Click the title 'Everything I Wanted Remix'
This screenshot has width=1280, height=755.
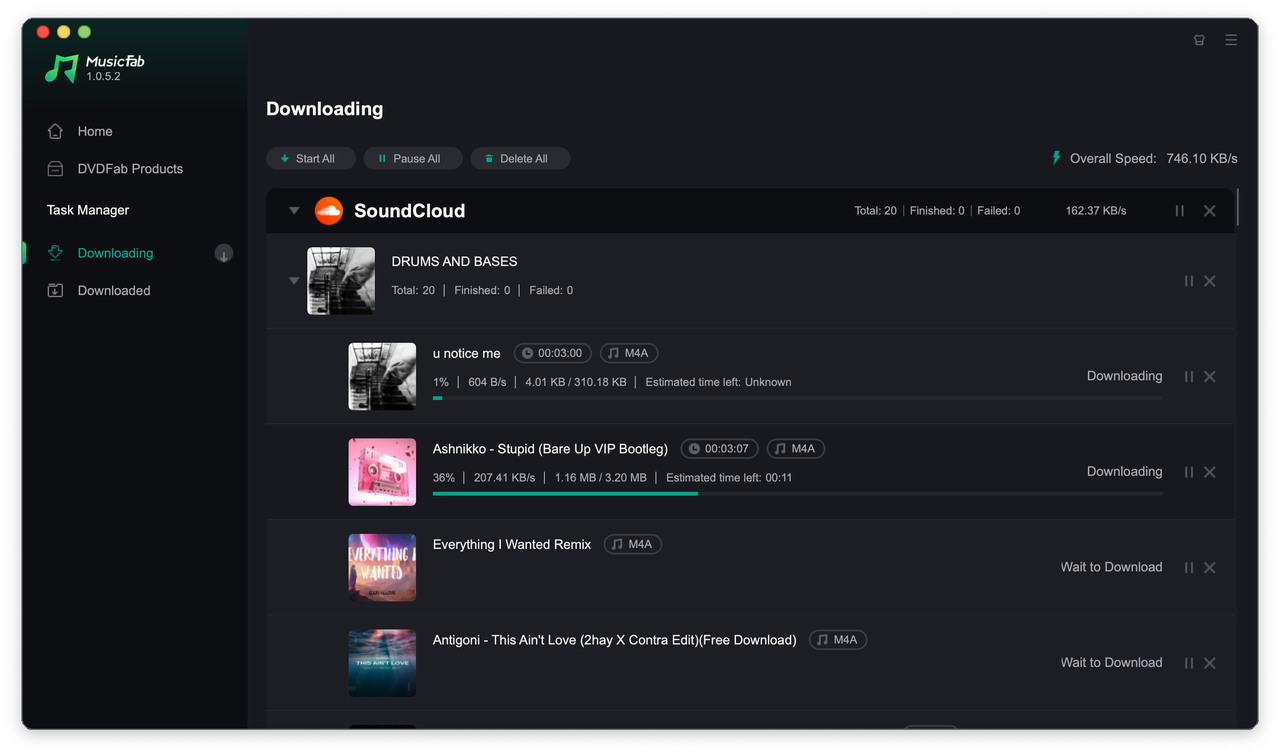[512, 544]
